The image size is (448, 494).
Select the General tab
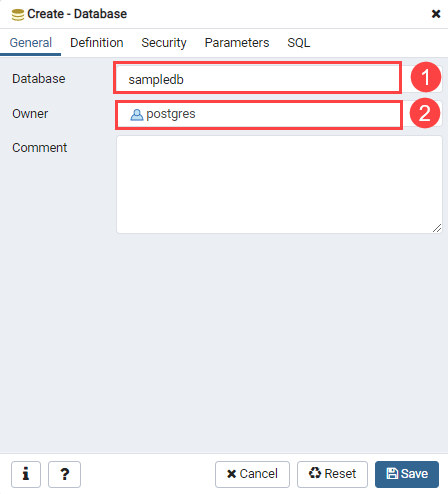pyautogui.click(x=31, y=43)
